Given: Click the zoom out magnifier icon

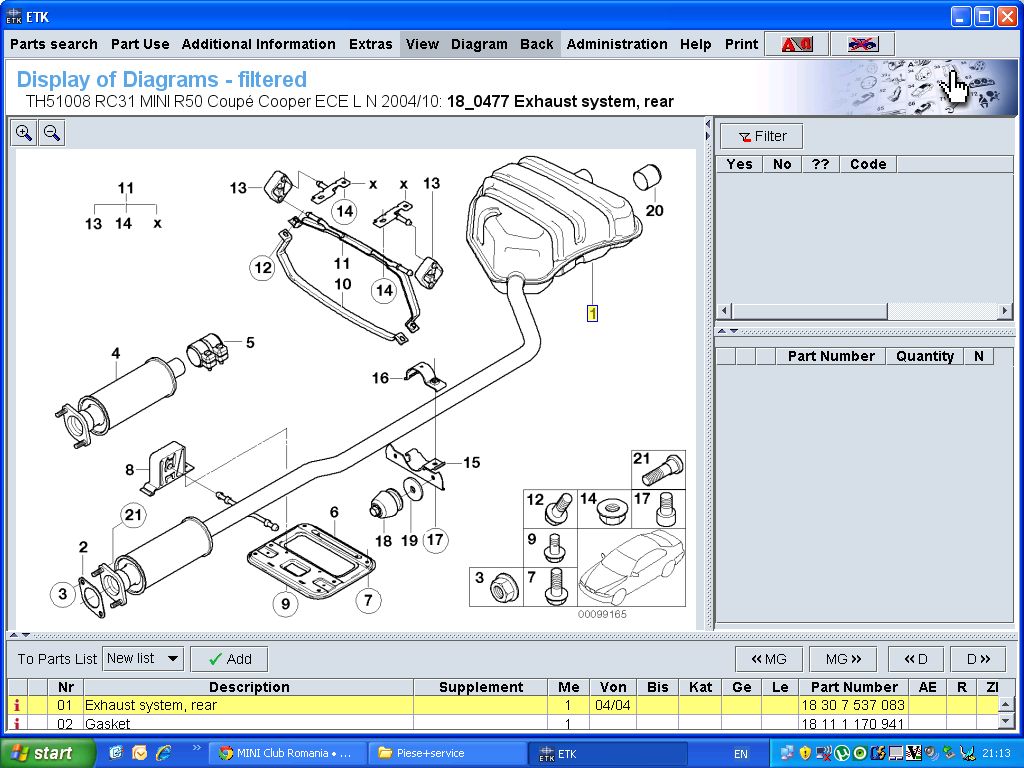Looking at the screenshot, I should pyautogui.click(x=52, y=133).
